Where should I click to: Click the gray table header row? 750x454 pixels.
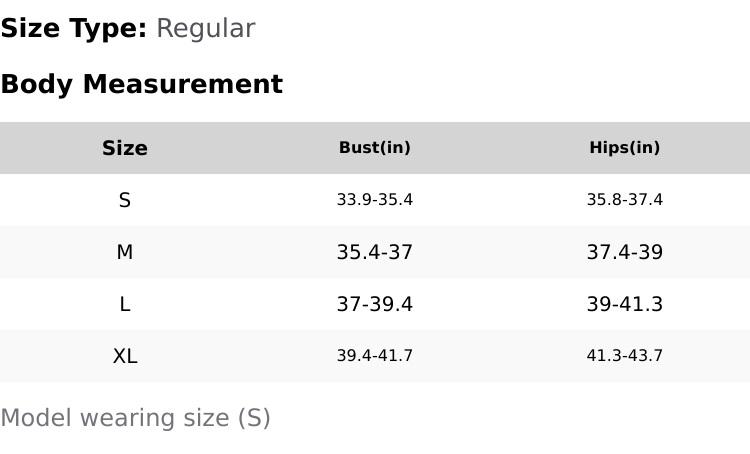click(375, 148)
